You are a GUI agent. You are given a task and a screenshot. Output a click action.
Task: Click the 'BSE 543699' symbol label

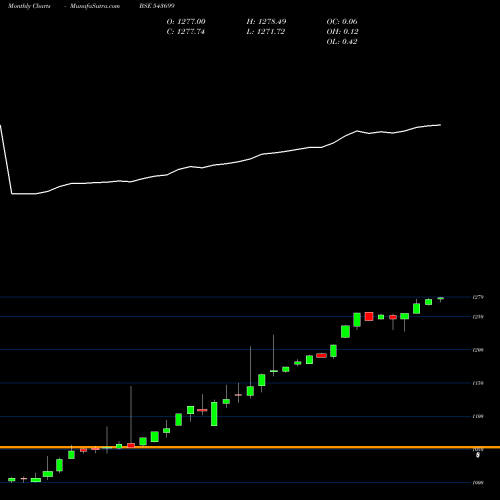click(x=157, y=6)
